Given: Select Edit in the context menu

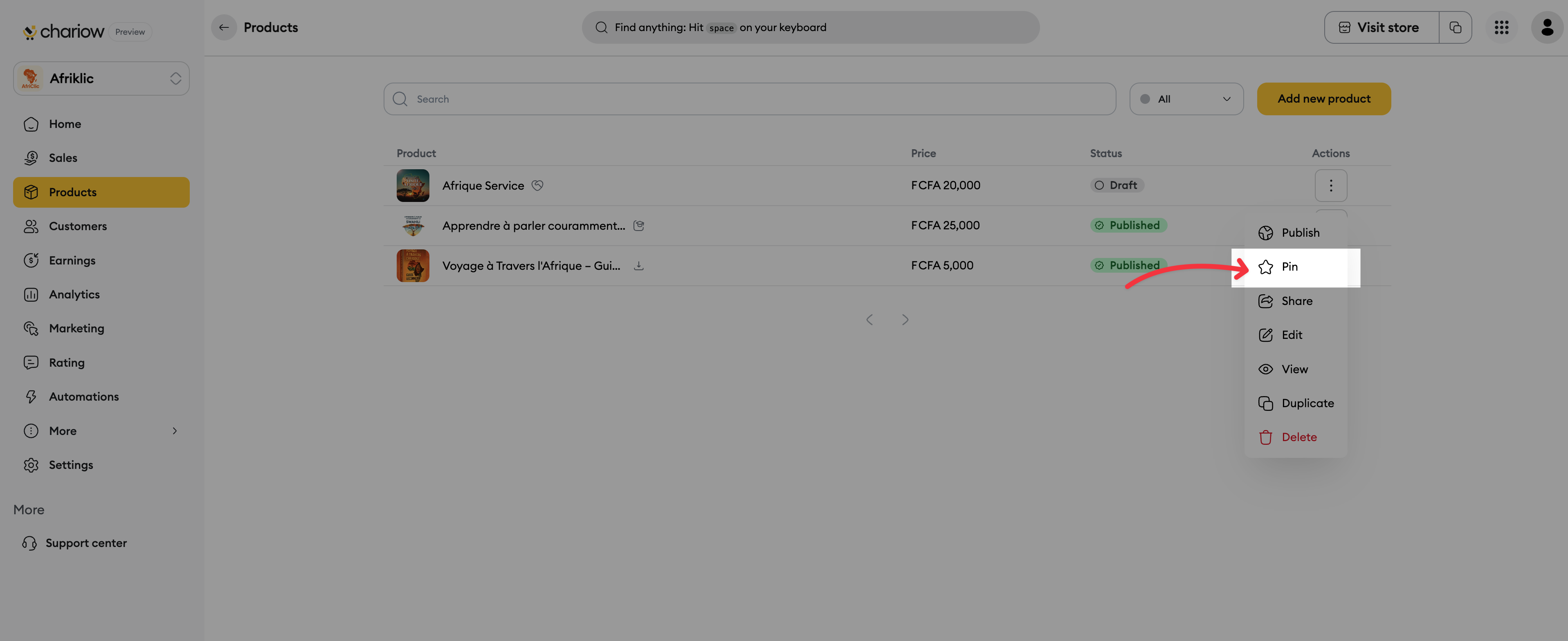Looking at the screenshot, I should pyautogui.click(x=1295, y=335).
